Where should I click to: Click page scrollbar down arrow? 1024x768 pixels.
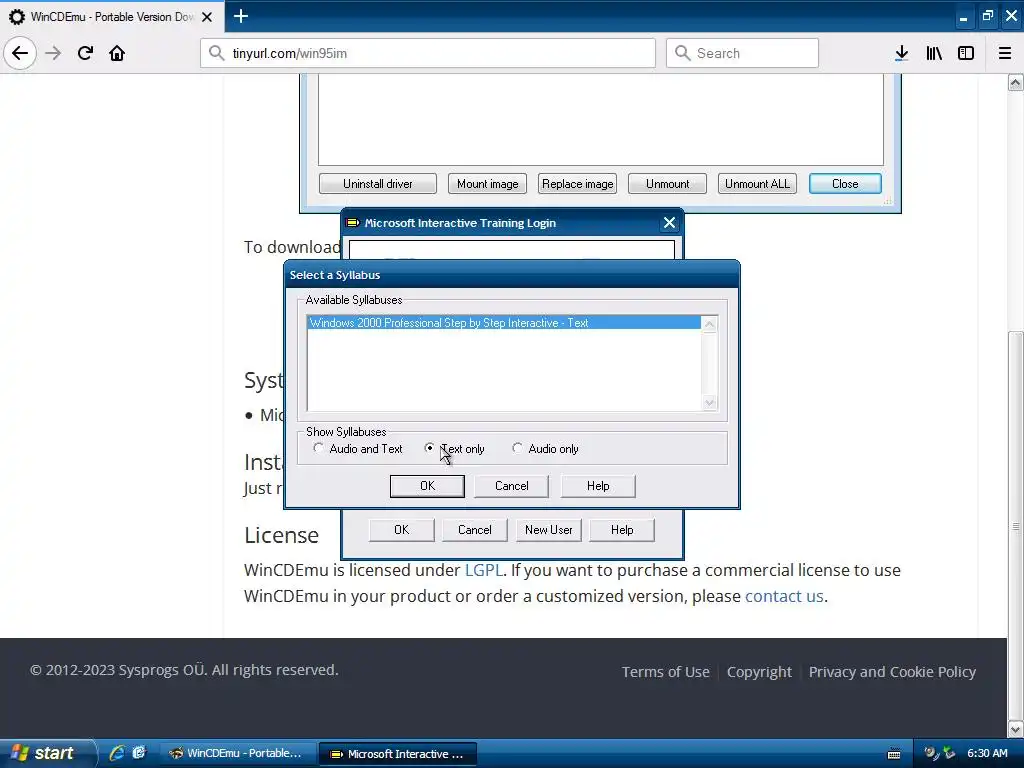click(x=1015, y=729)
